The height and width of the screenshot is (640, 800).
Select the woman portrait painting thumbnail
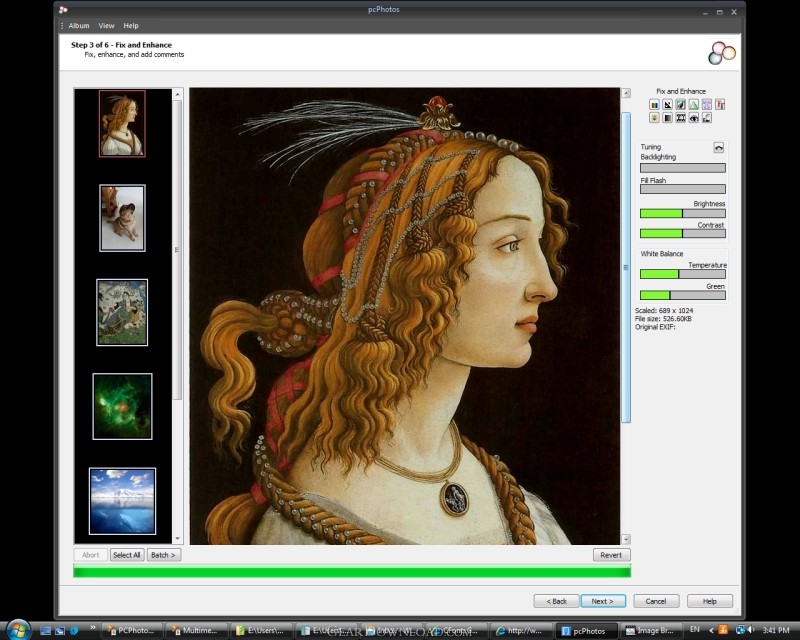click(x=122, y=124)
